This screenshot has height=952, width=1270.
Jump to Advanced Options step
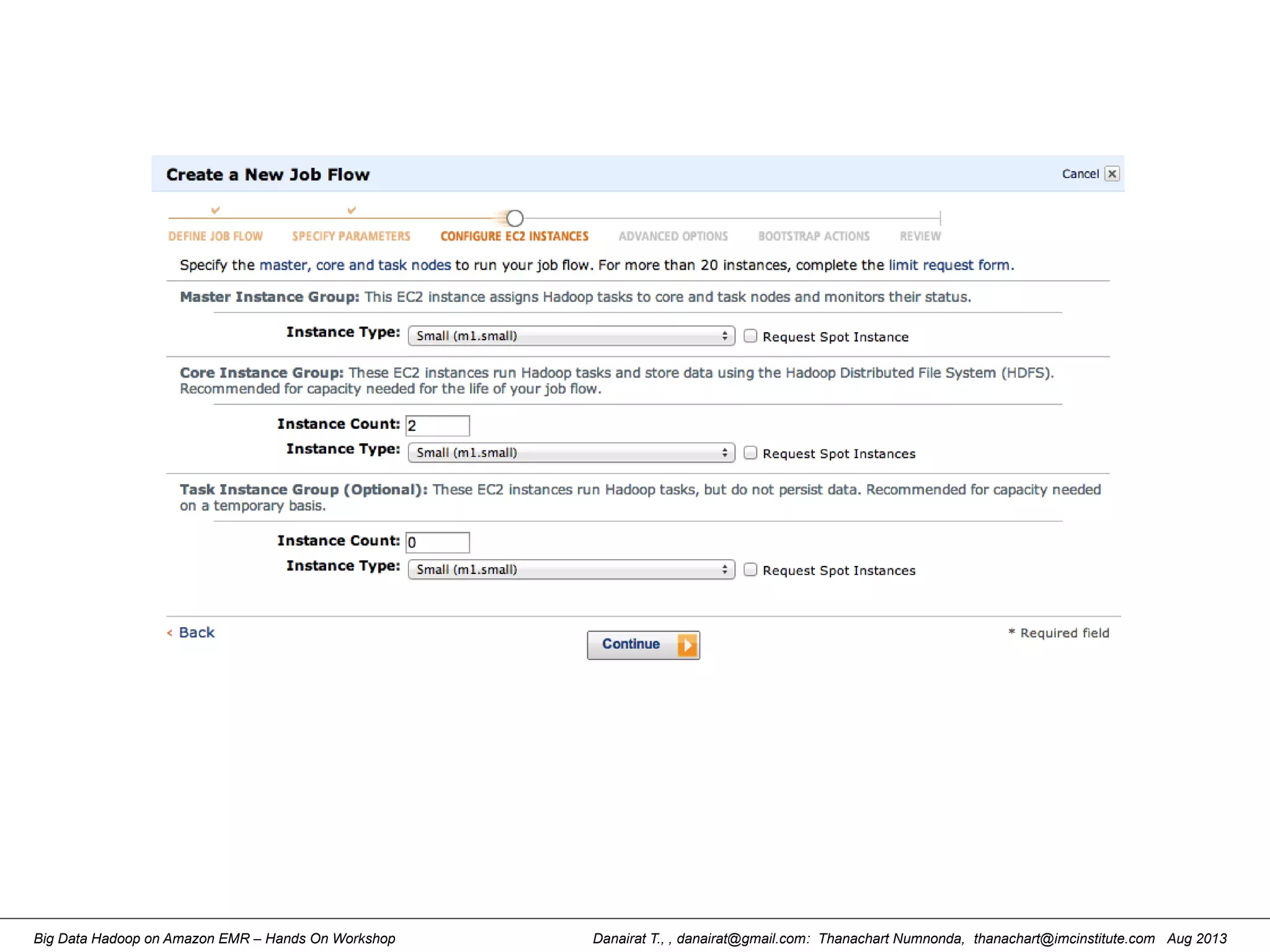pyautogui.click(x=673, y=236)
